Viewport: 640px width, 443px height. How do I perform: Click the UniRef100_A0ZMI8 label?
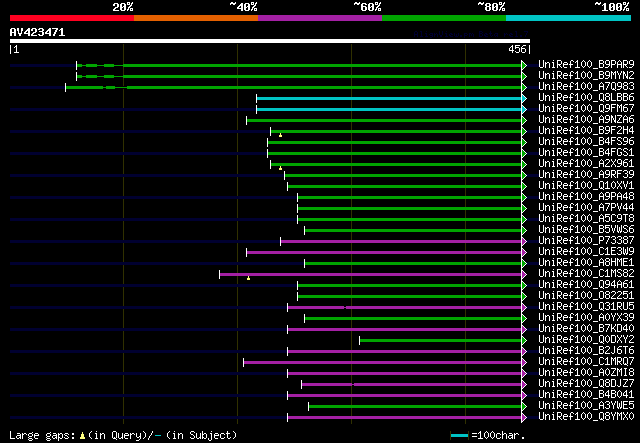point(586,373)
